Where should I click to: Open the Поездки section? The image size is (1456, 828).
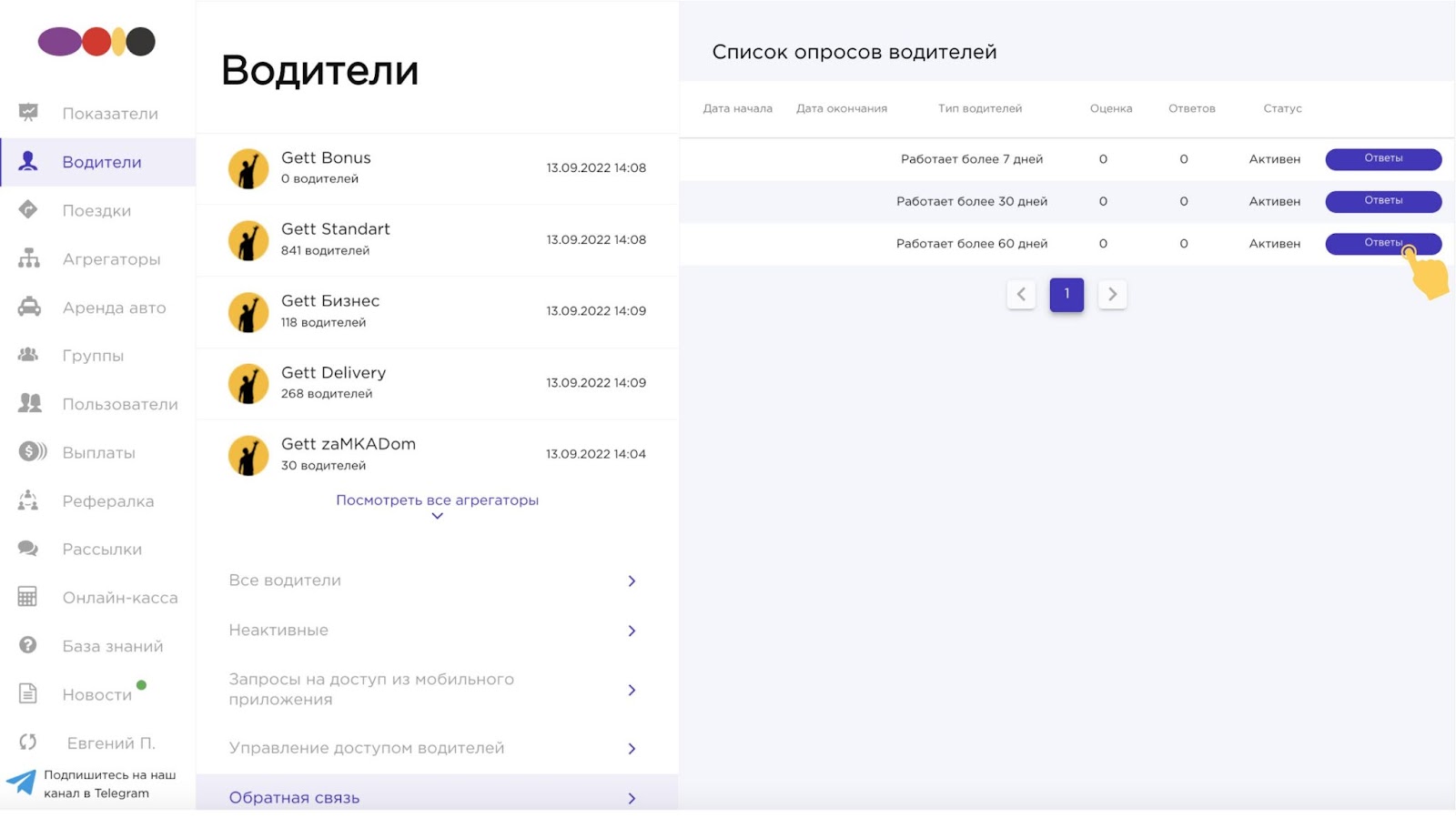click(x=97, y=210)
